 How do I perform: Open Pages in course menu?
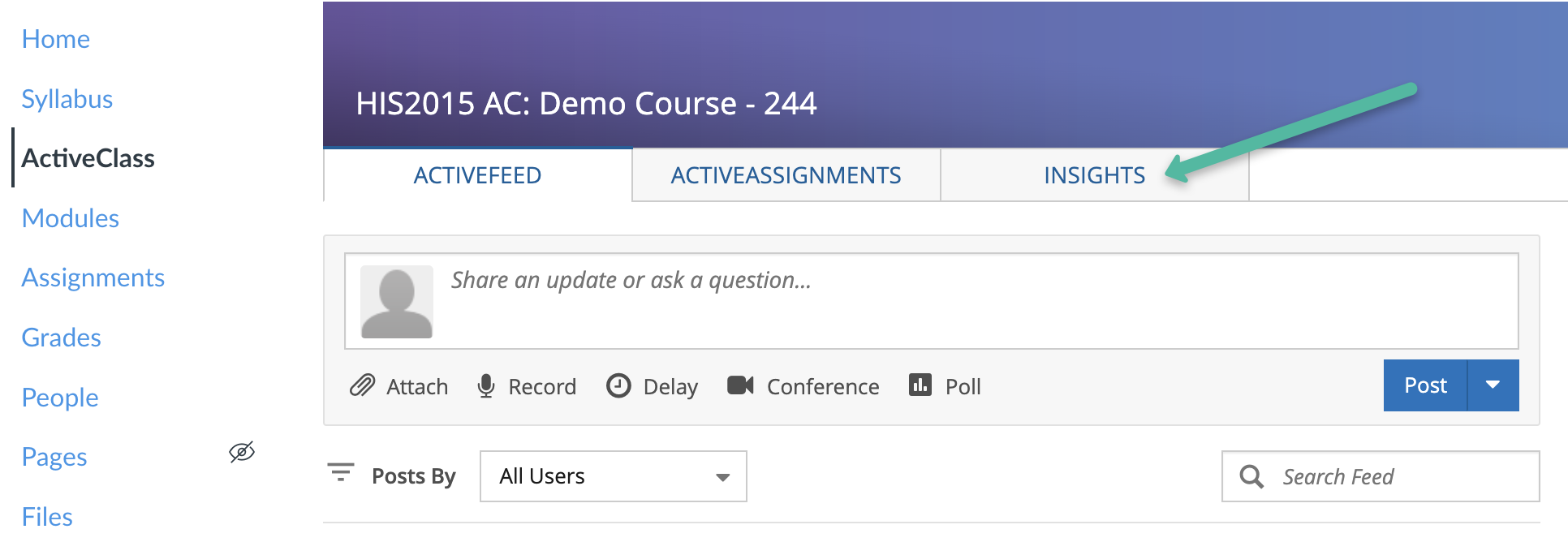54,457
